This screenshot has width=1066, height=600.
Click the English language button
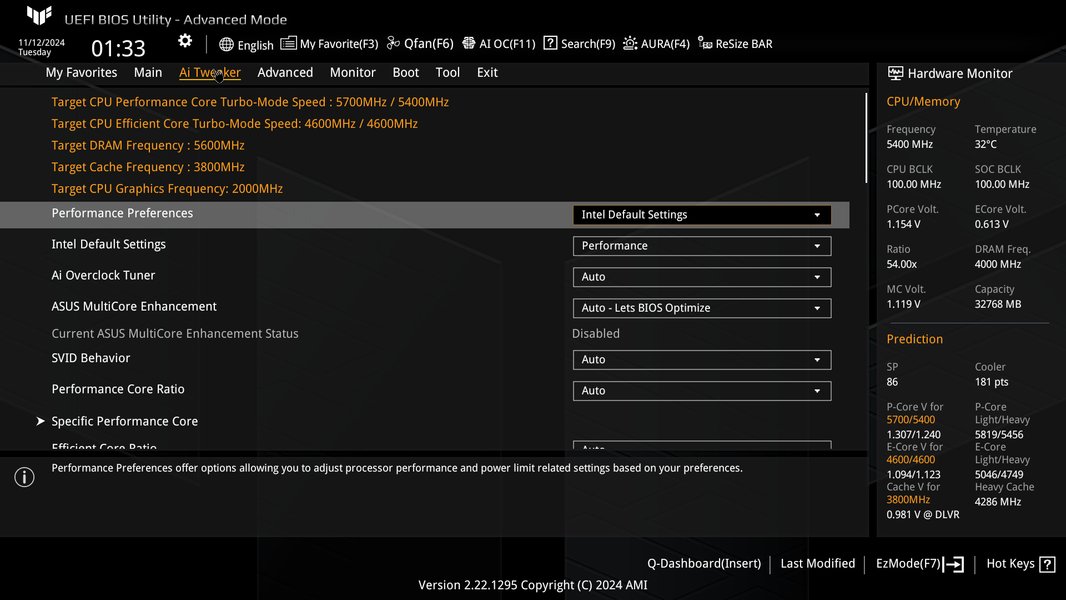pos(256,45)
